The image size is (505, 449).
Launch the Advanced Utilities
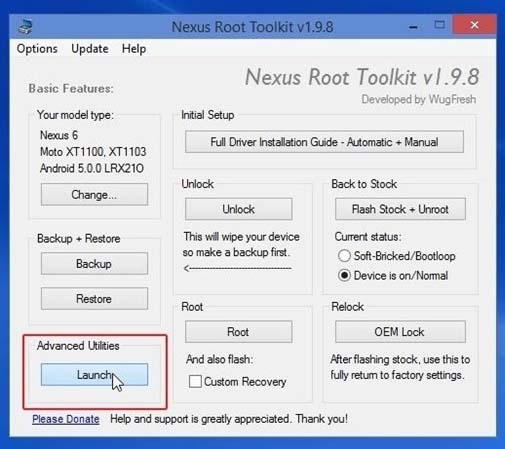click(x=94, y=375)
